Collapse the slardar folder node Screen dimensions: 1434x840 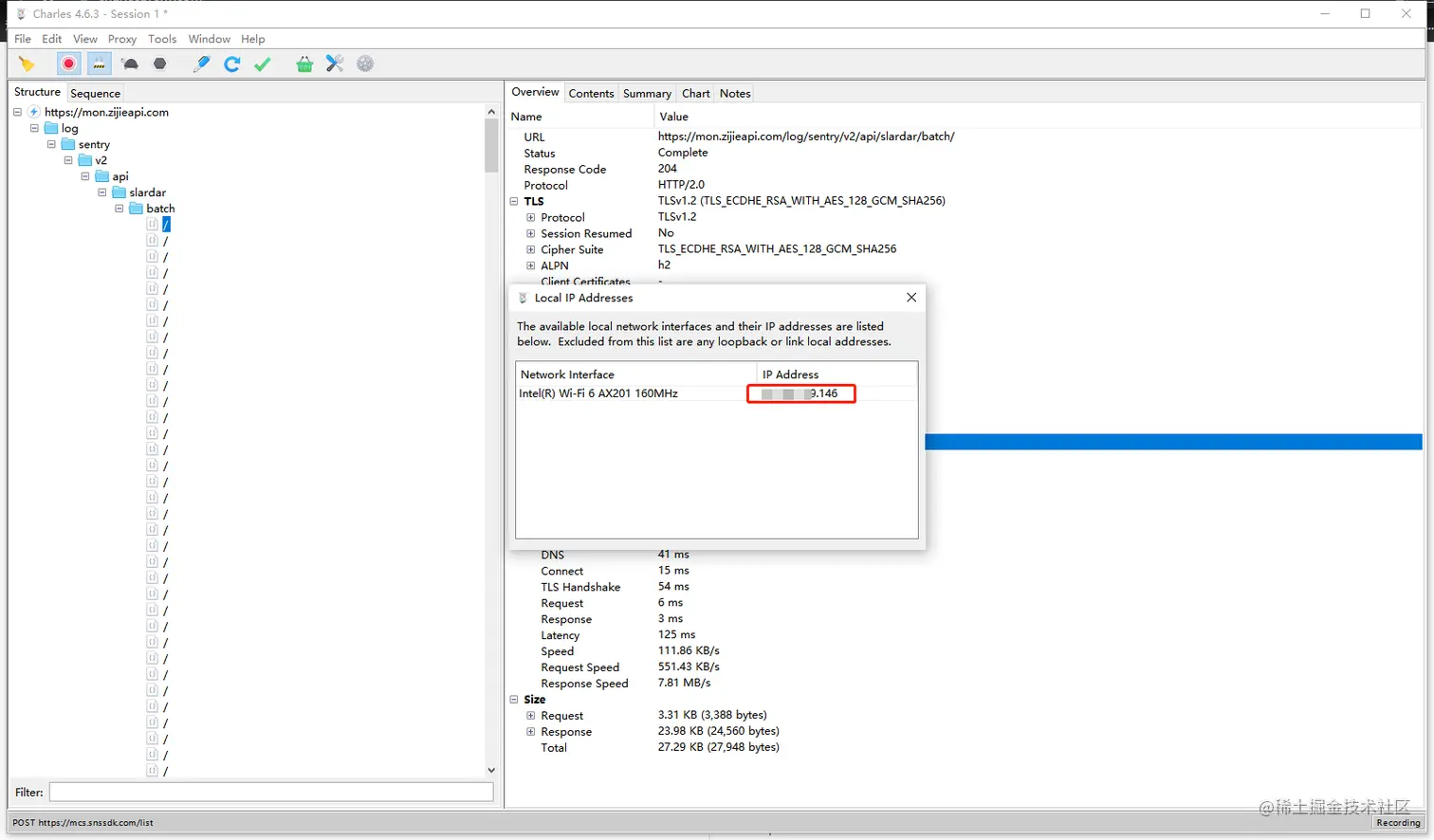(102, 192)
